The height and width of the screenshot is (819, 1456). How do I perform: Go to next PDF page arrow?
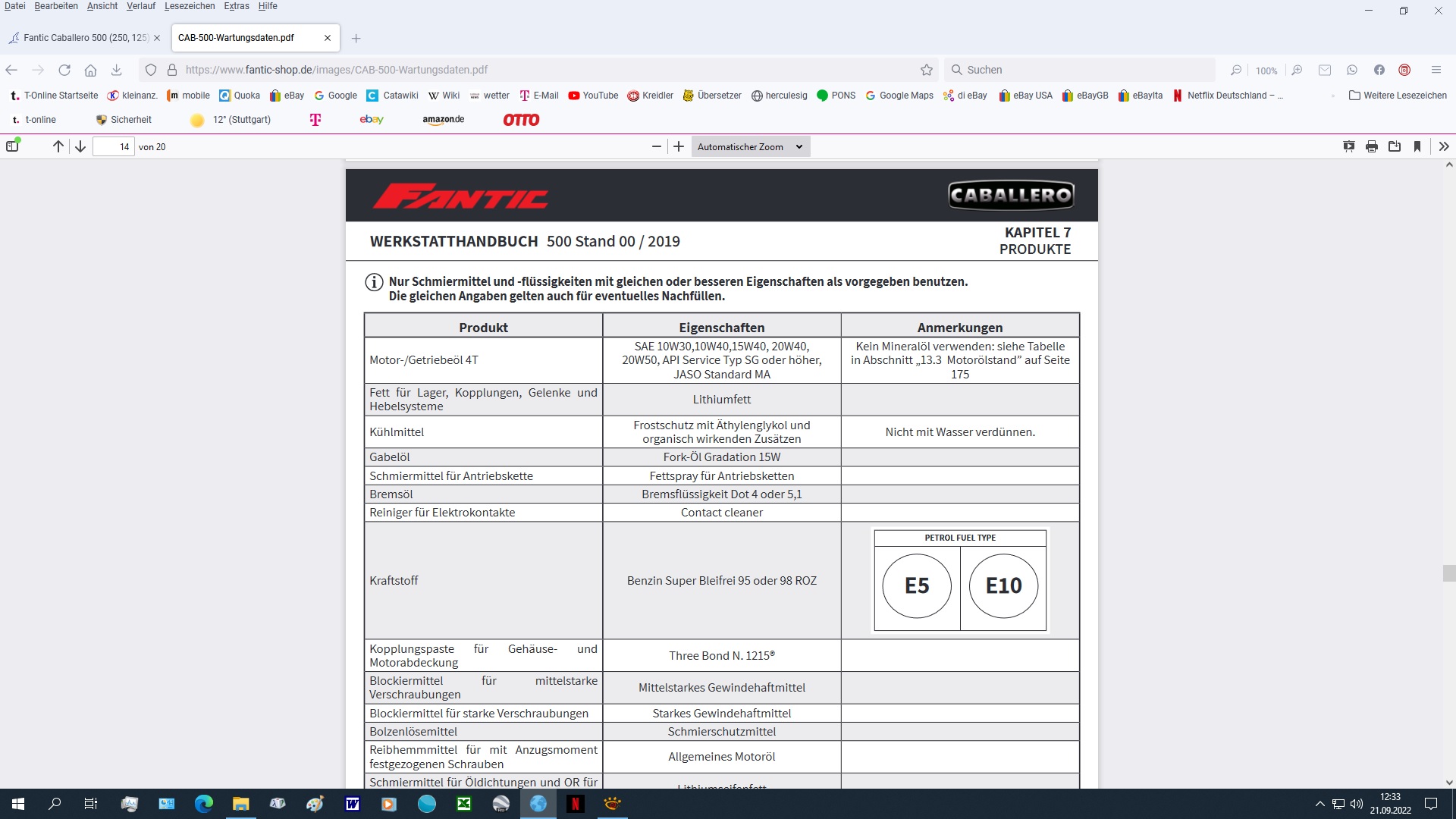[x=80, y=146]
